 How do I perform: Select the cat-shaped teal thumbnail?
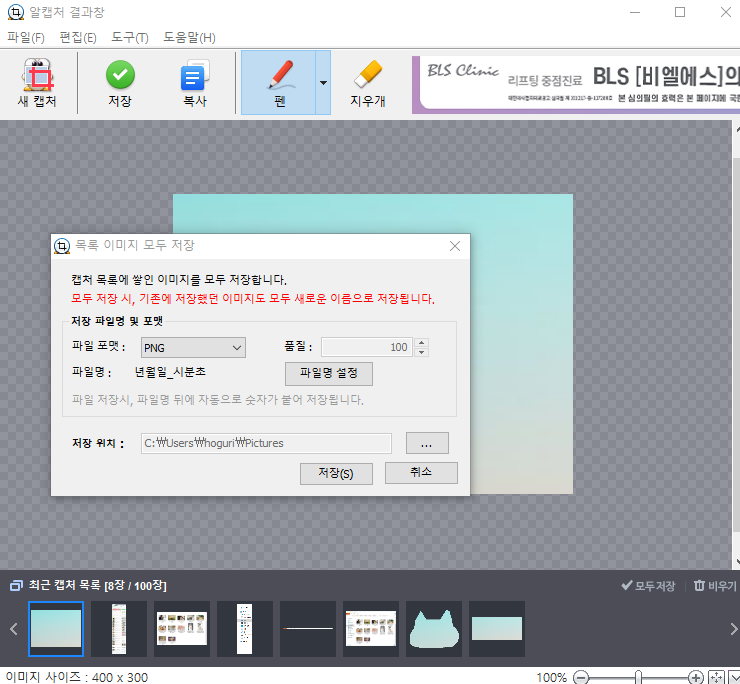434,629
